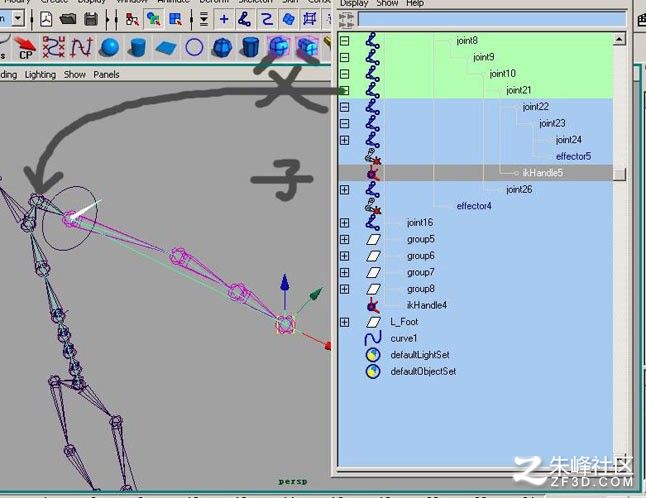Click the Save Scene floppy disk icon
Image resolution: width=646 pixels, height=498 pixels.
point(91,19)
